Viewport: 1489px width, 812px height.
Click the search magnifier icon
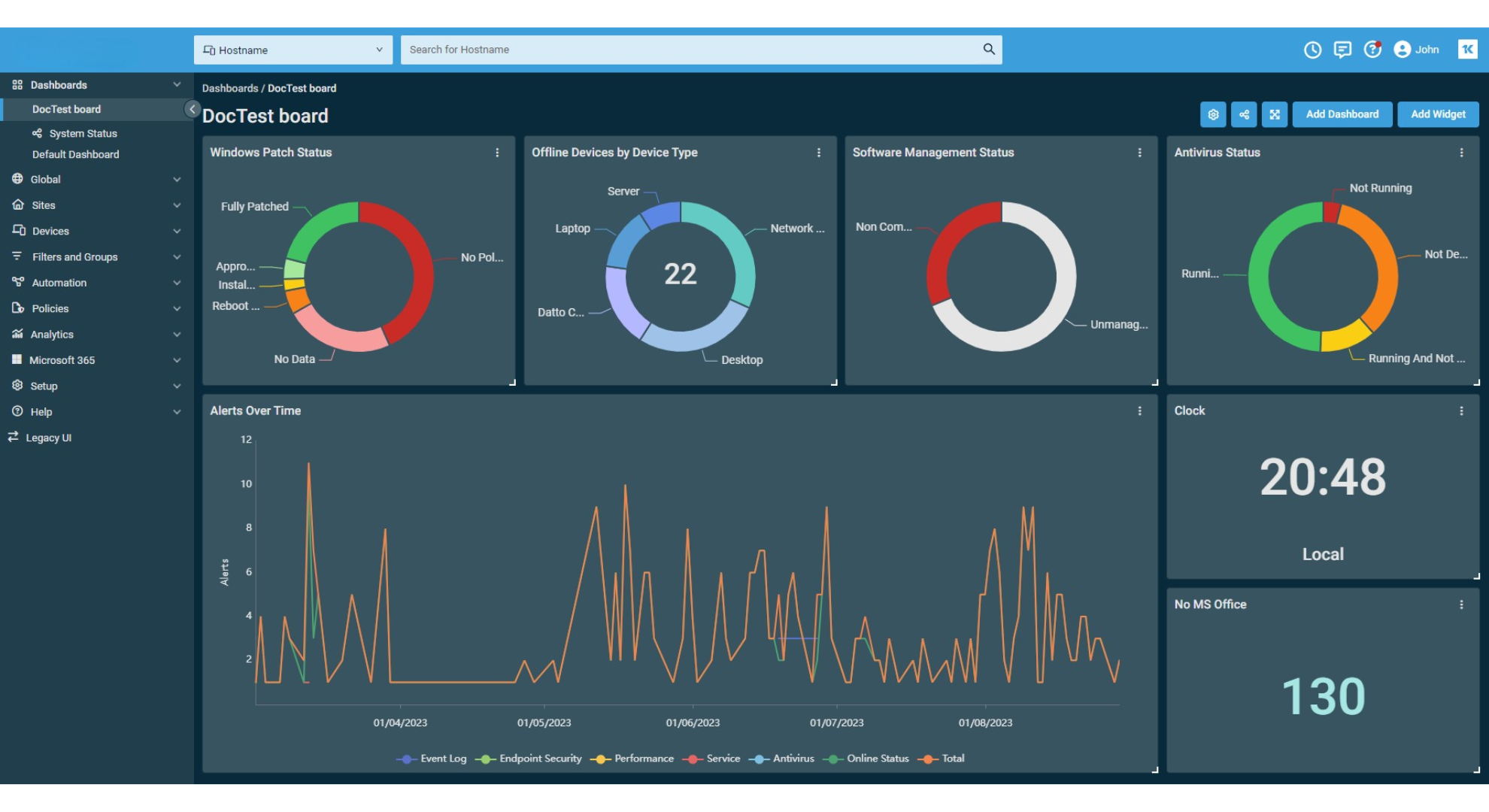point(989,50)
